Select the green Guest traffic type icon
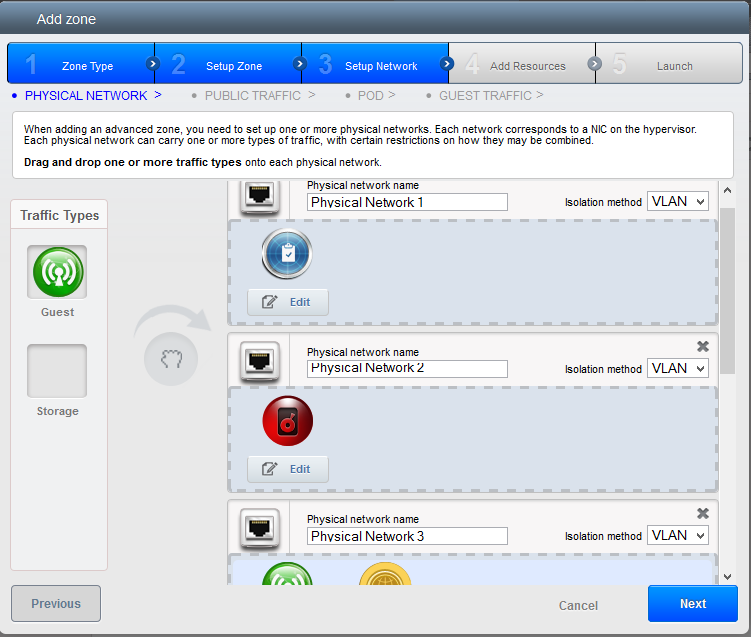The height and width of the screenshot is (637, 751). pyautogui.click(x=57, y=272)
